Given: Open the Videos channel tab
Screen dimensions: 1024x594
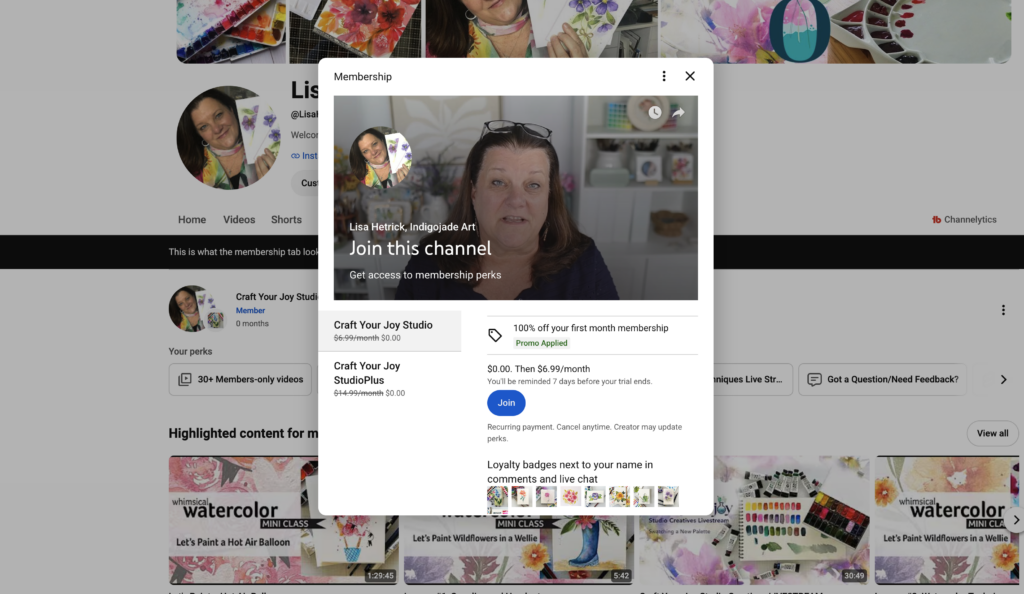Looking at the screenshot, I should coord(239,219).
